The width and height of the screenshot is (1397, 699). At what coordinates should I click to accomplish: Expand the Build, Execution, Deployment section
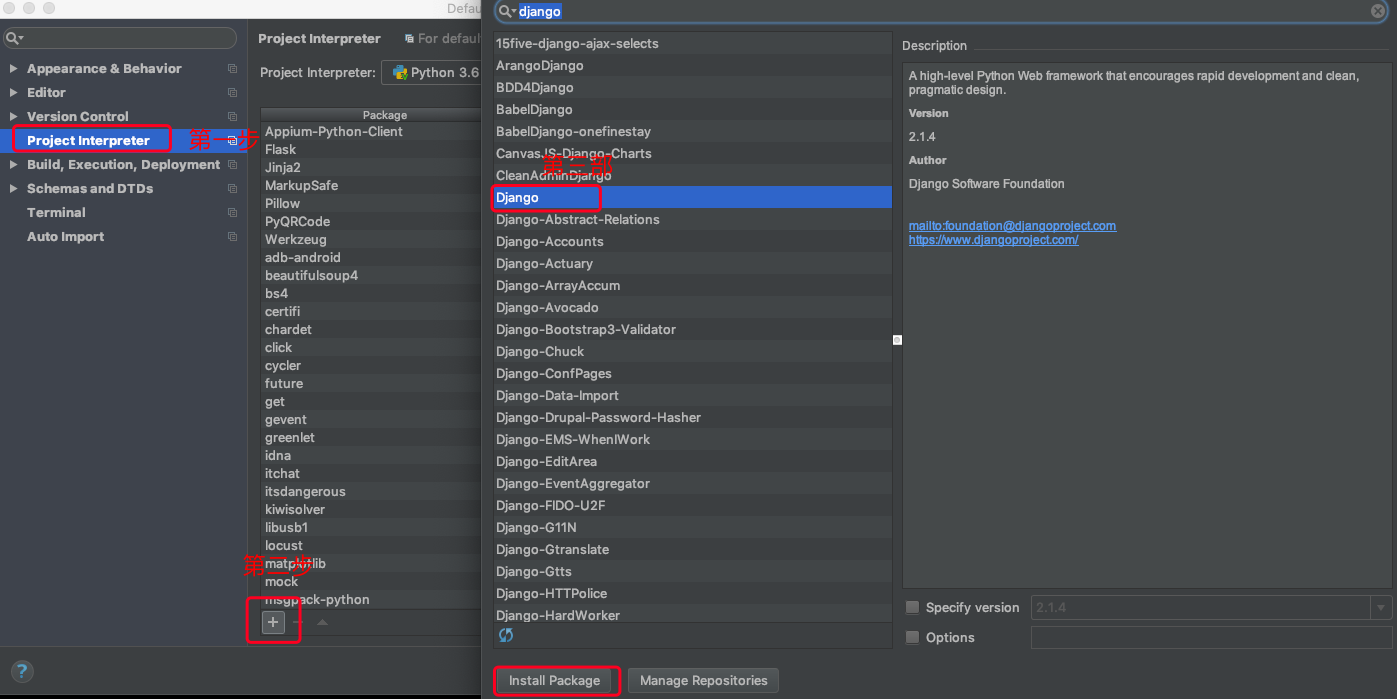[x=13, y=165]
